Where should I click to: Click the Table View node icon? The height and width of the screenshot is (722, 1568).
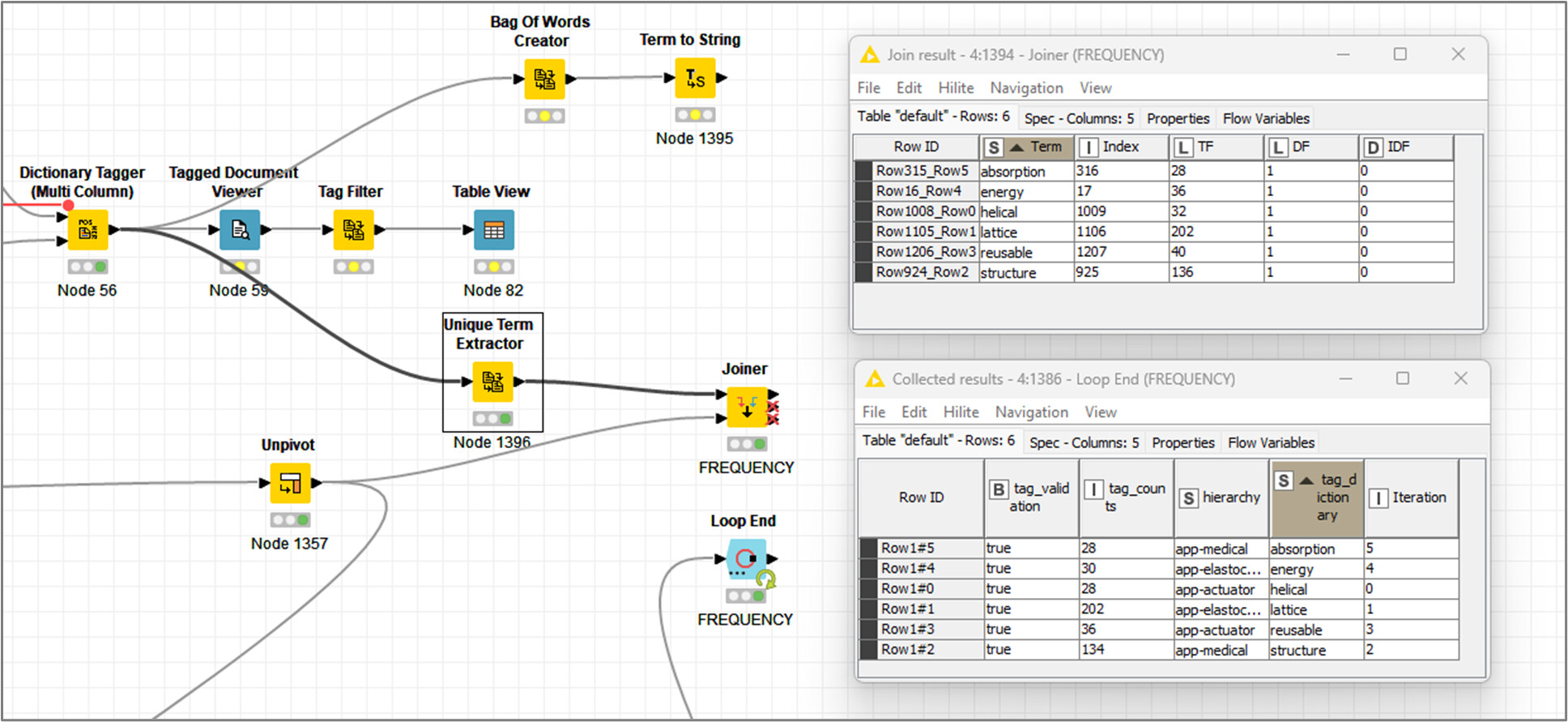493,230
